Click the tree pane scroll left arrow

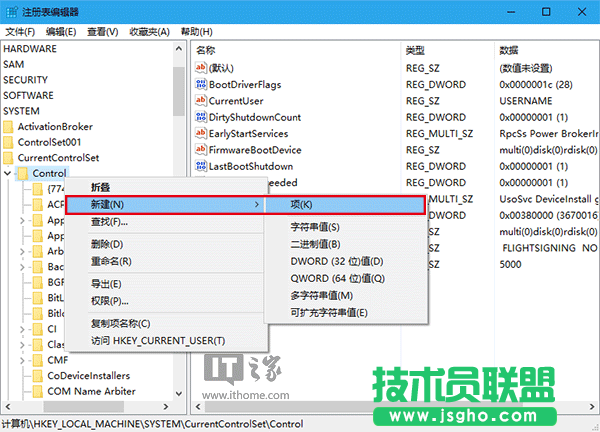tap(8, 406)
